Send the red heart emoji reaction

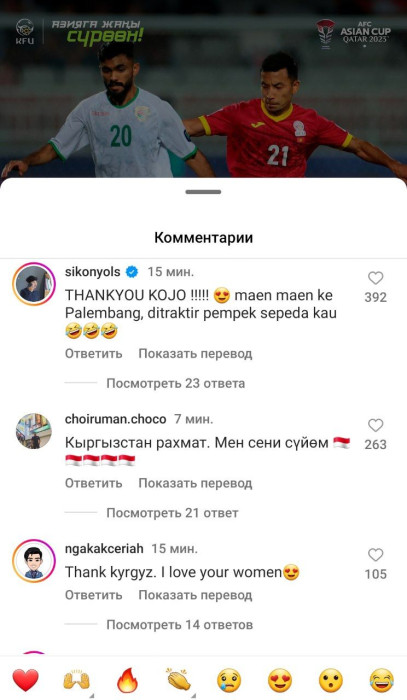click(x=25, y=680)
